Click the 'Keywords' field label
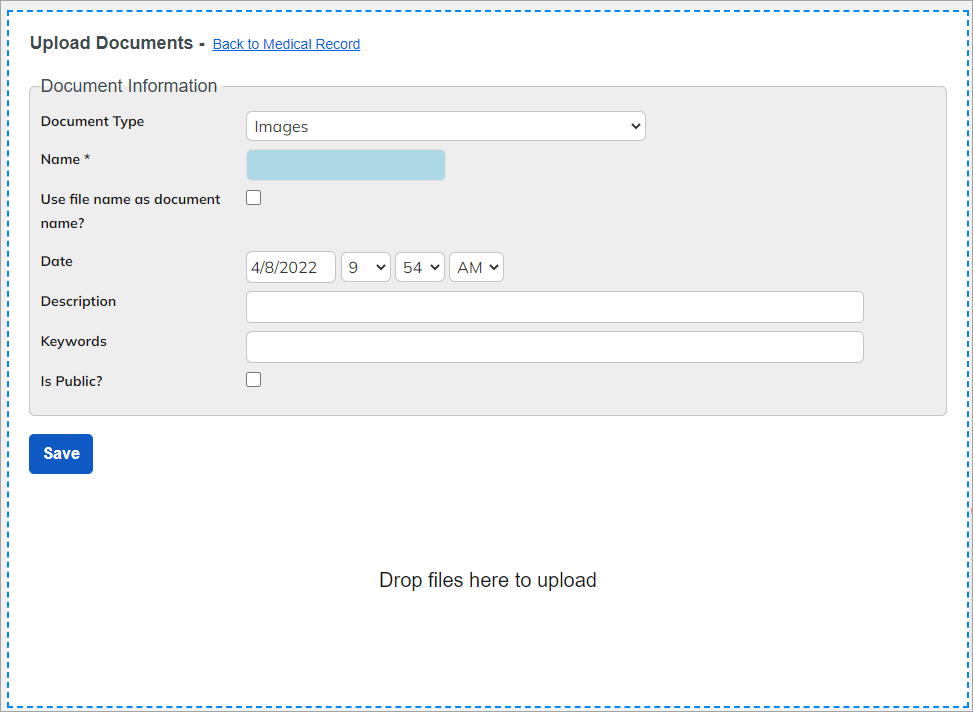The width and height of the screenshot is (973, 712). [74, 341]
